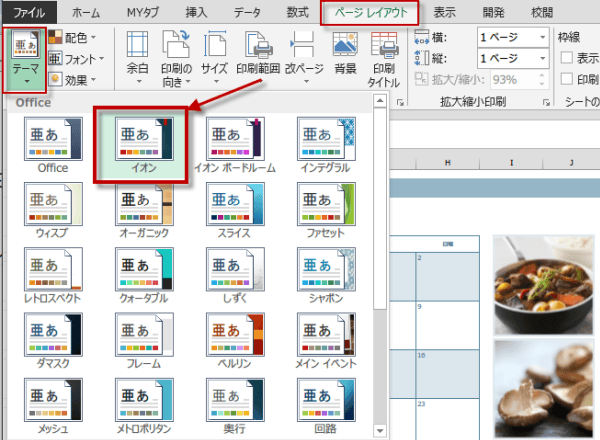Select the メッシュ theme
The height and width of the screenshot is (440, 600).
click(53, 406)
